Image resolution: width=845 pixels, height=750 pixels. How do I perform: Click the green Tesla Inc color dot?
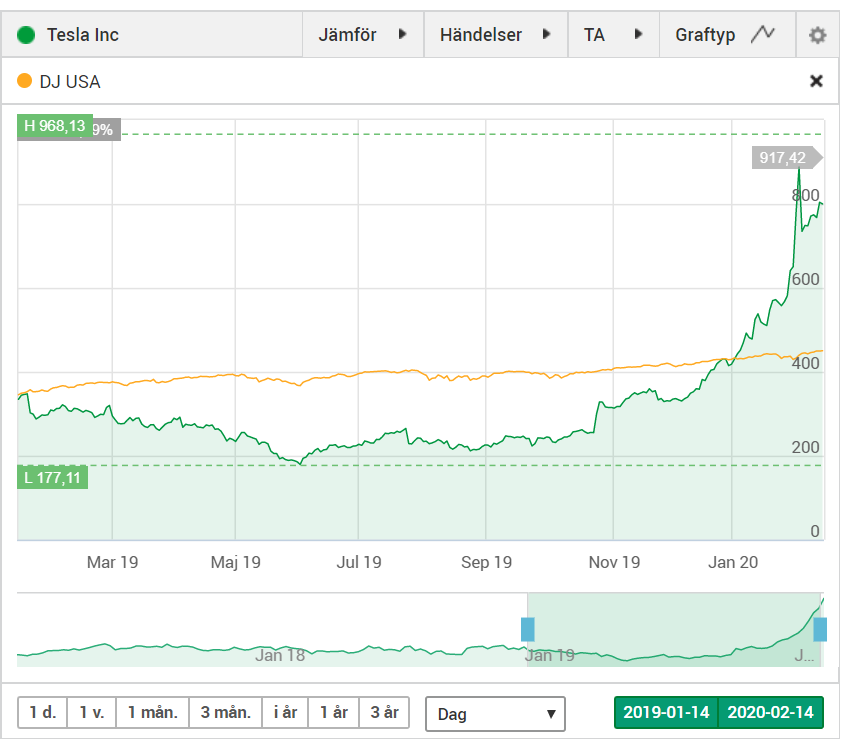(x=26, y=35)
